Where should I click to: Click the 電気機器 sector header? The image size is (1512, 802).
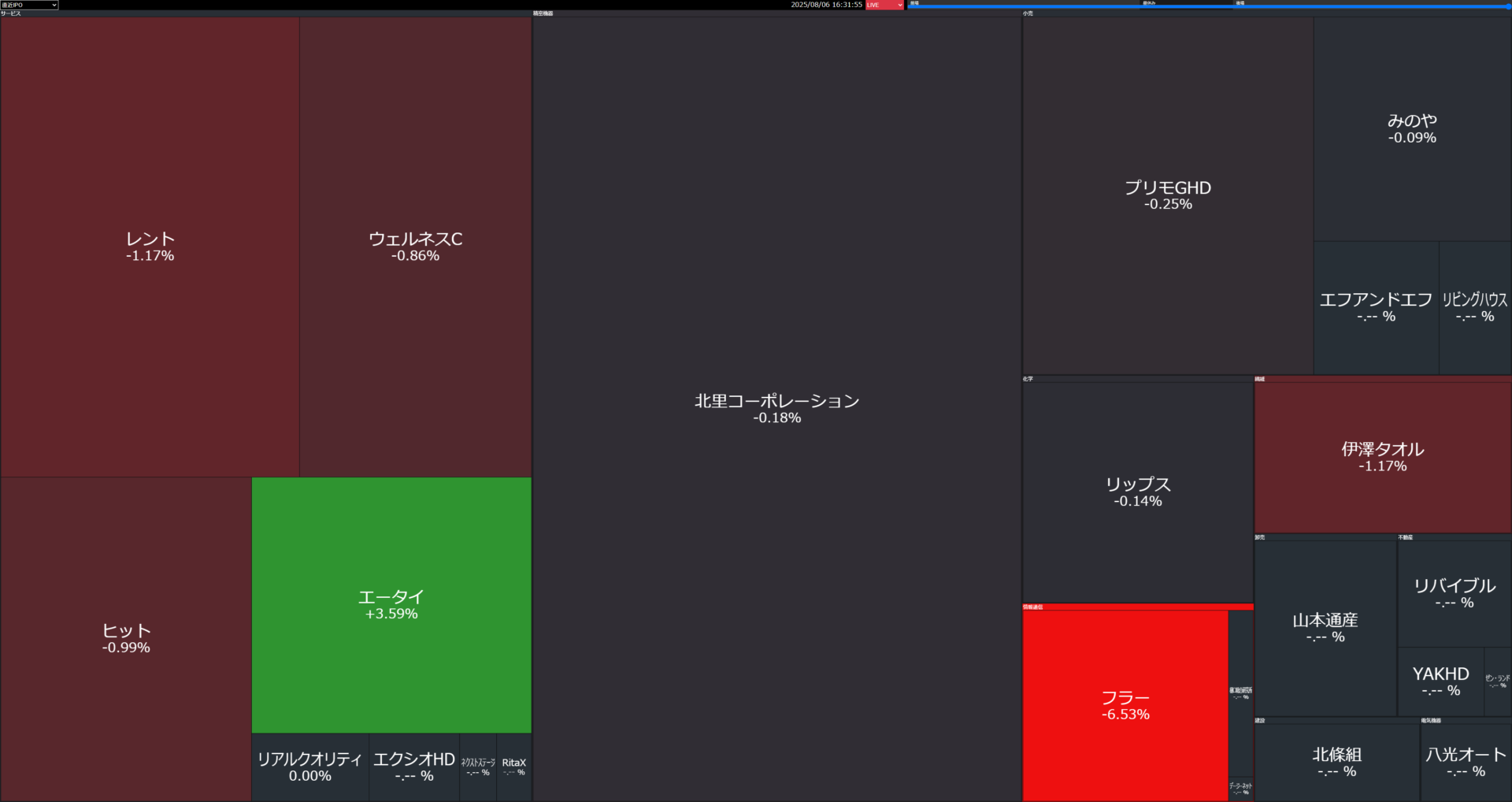pos(1466,720)
